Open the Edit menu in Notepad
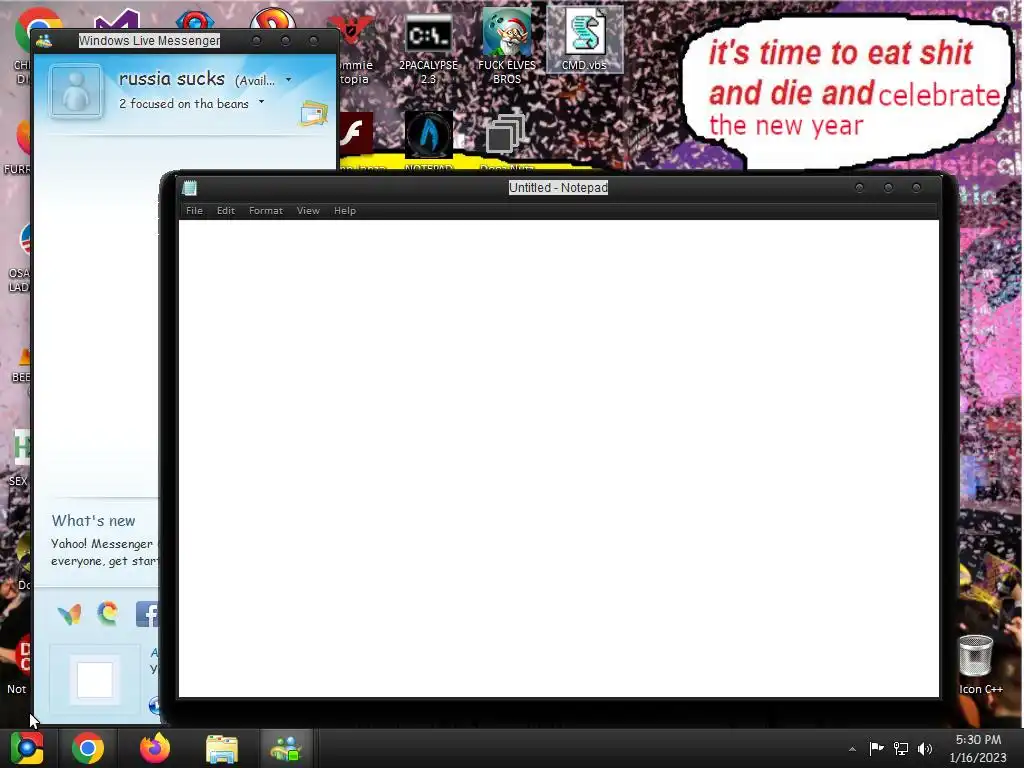This screenshot has height=768, width=1024. pos(225,210)
